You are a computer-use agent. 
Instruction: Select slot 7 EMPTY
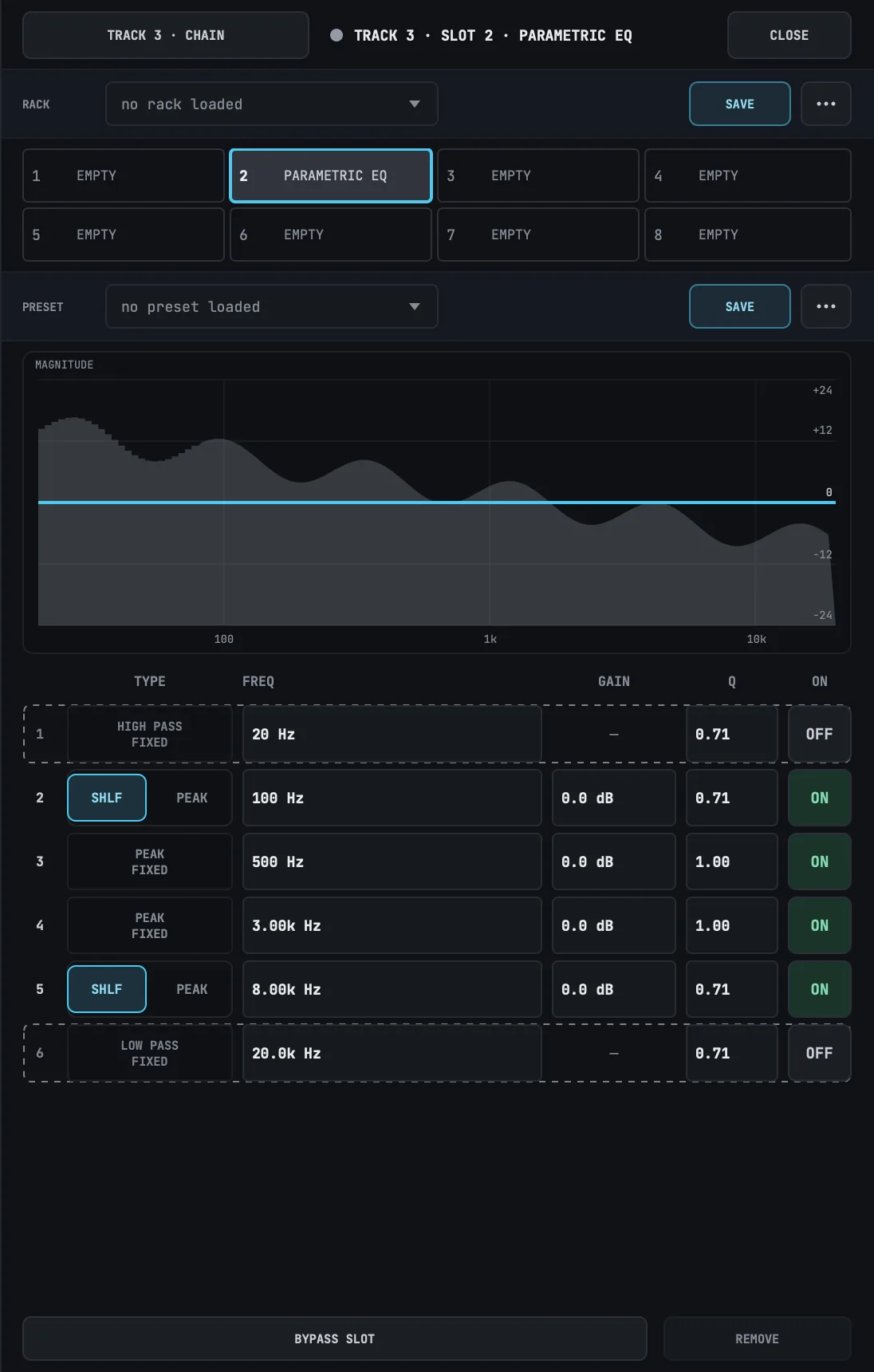coord(538,235)
